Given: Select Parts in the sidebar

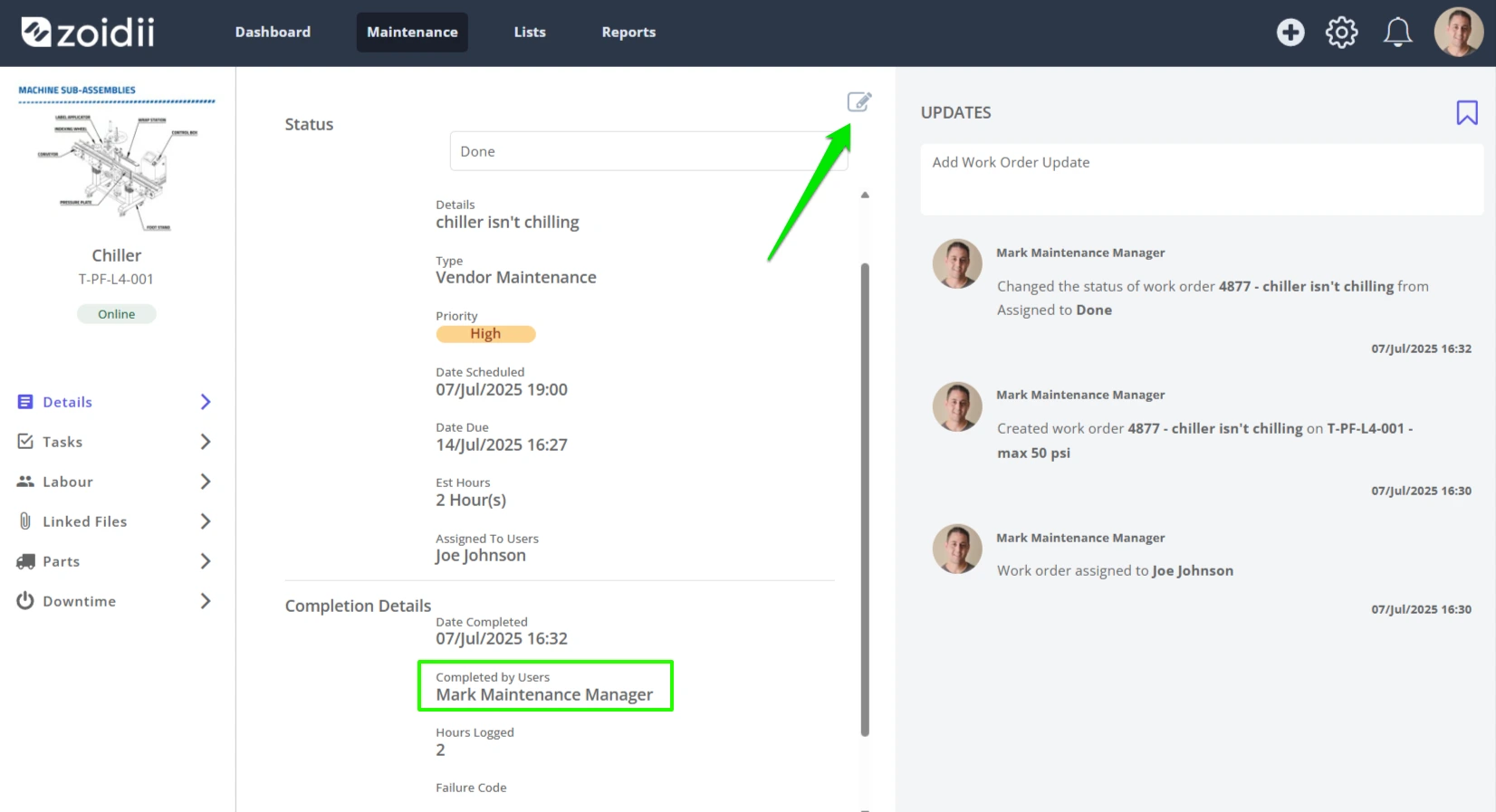Looking at the screenshot, I should click(x=115, y=561).
